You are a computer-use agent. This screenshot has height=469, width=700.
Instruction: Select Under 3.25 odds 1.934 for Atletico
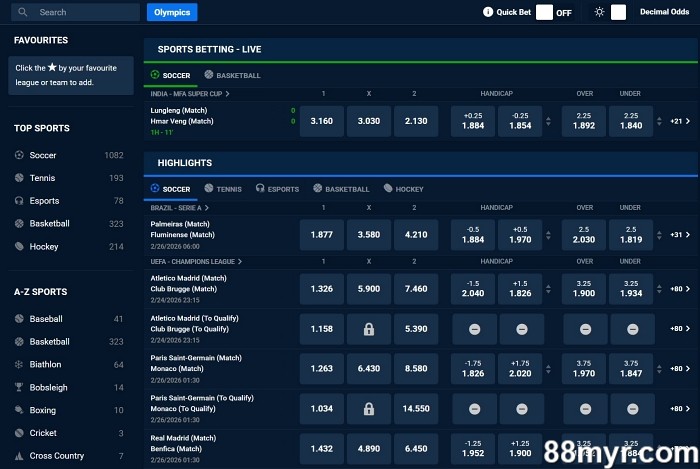[x=631, y=289]
